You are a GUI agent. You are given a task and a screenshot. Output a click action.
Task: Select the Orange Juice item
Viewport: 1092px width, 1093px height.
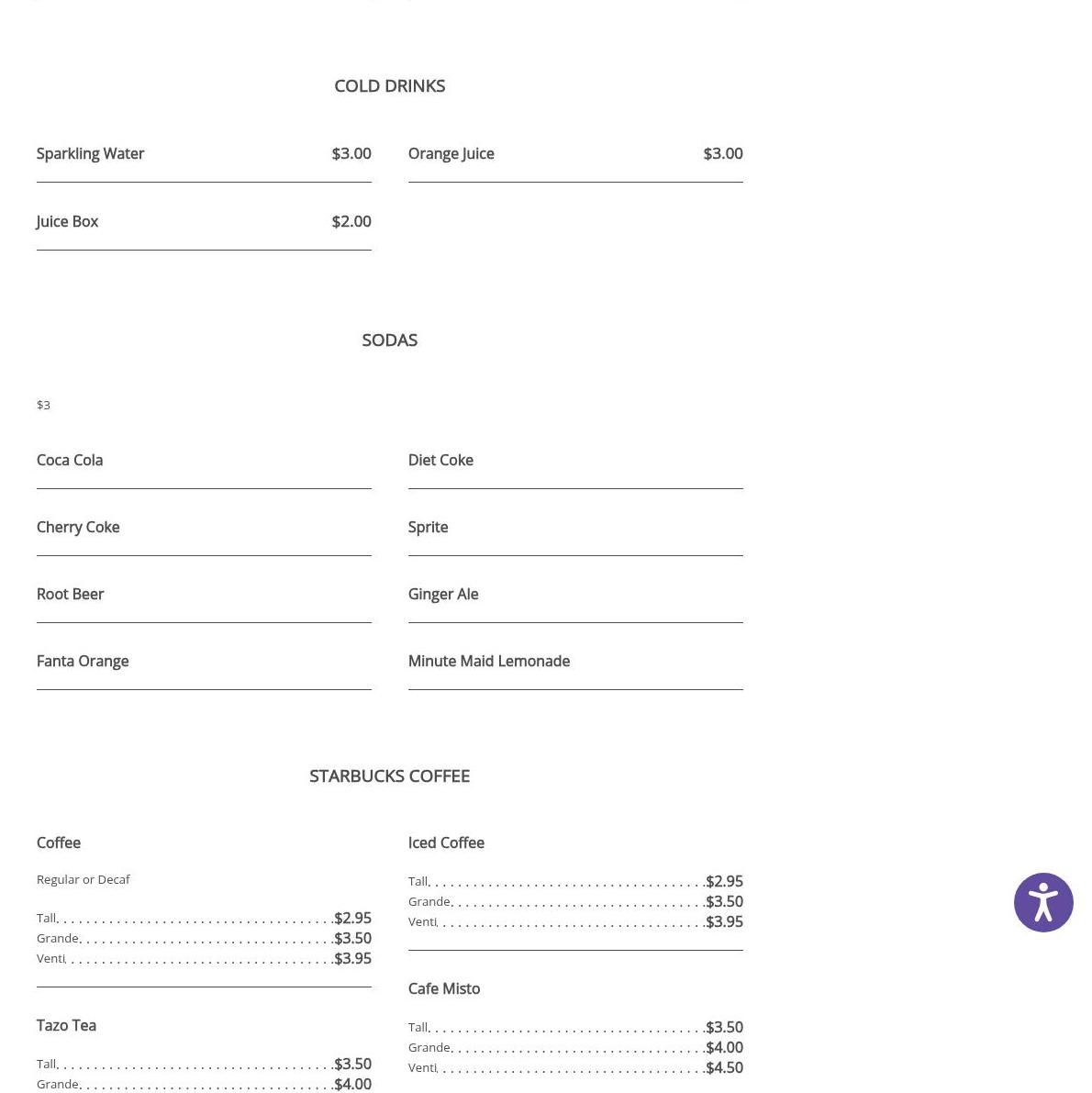coord(451,153)
